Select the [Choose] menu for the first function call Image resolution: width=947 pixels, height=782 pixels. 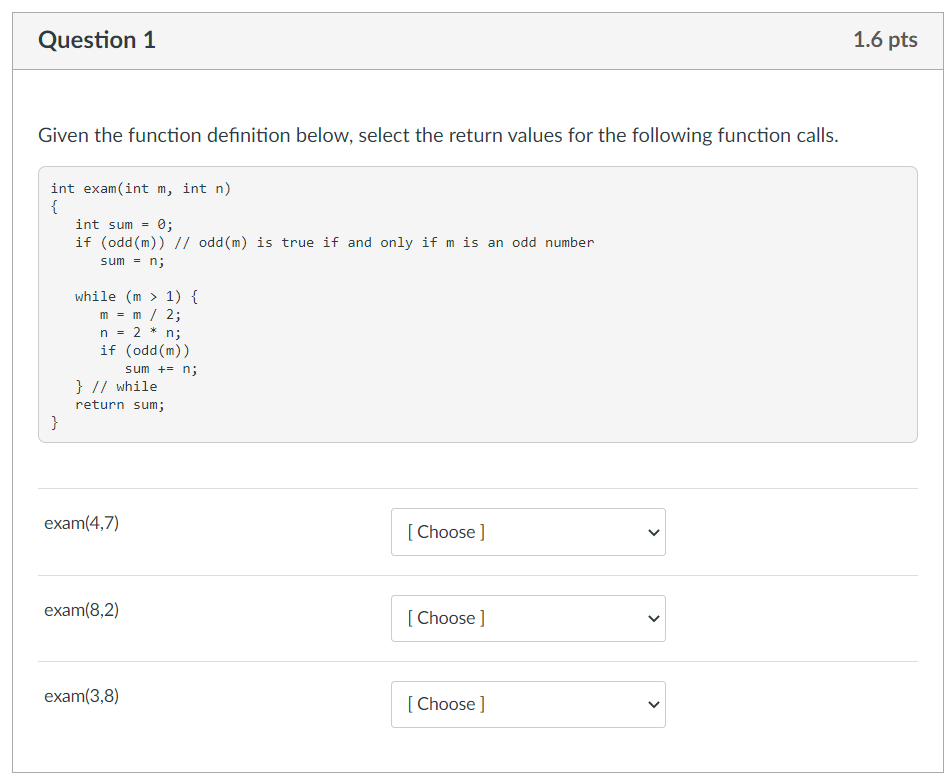pos(528,532)
